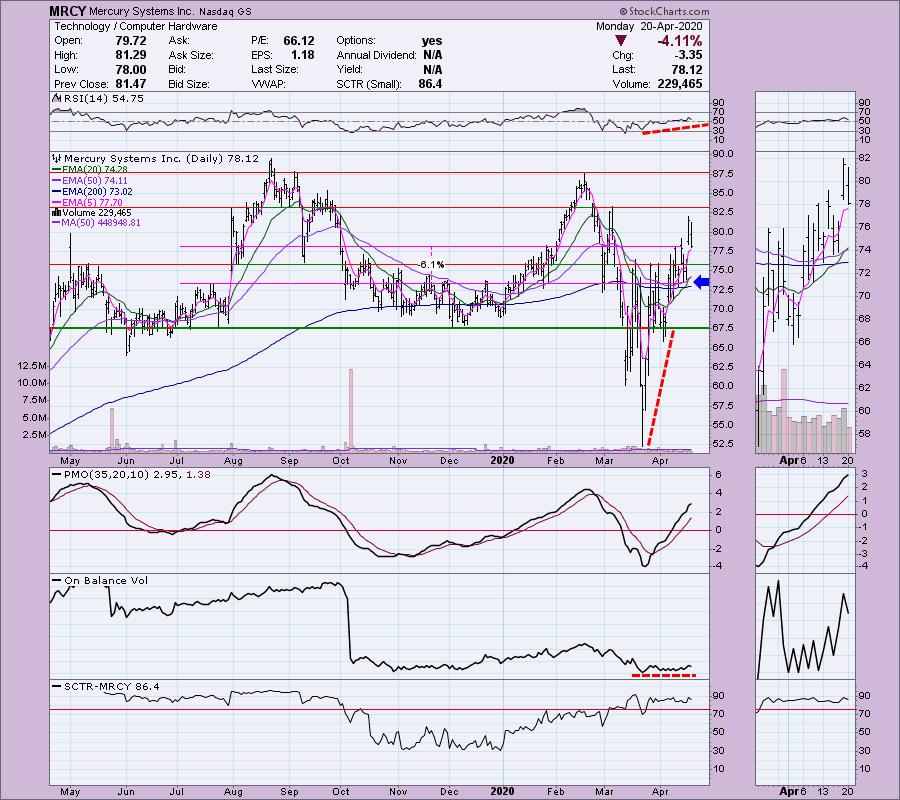Viewport: 900px width, 800px height.
Task: Click the EMA(5) 77.70 legend entry
Action: pos(87,202)
